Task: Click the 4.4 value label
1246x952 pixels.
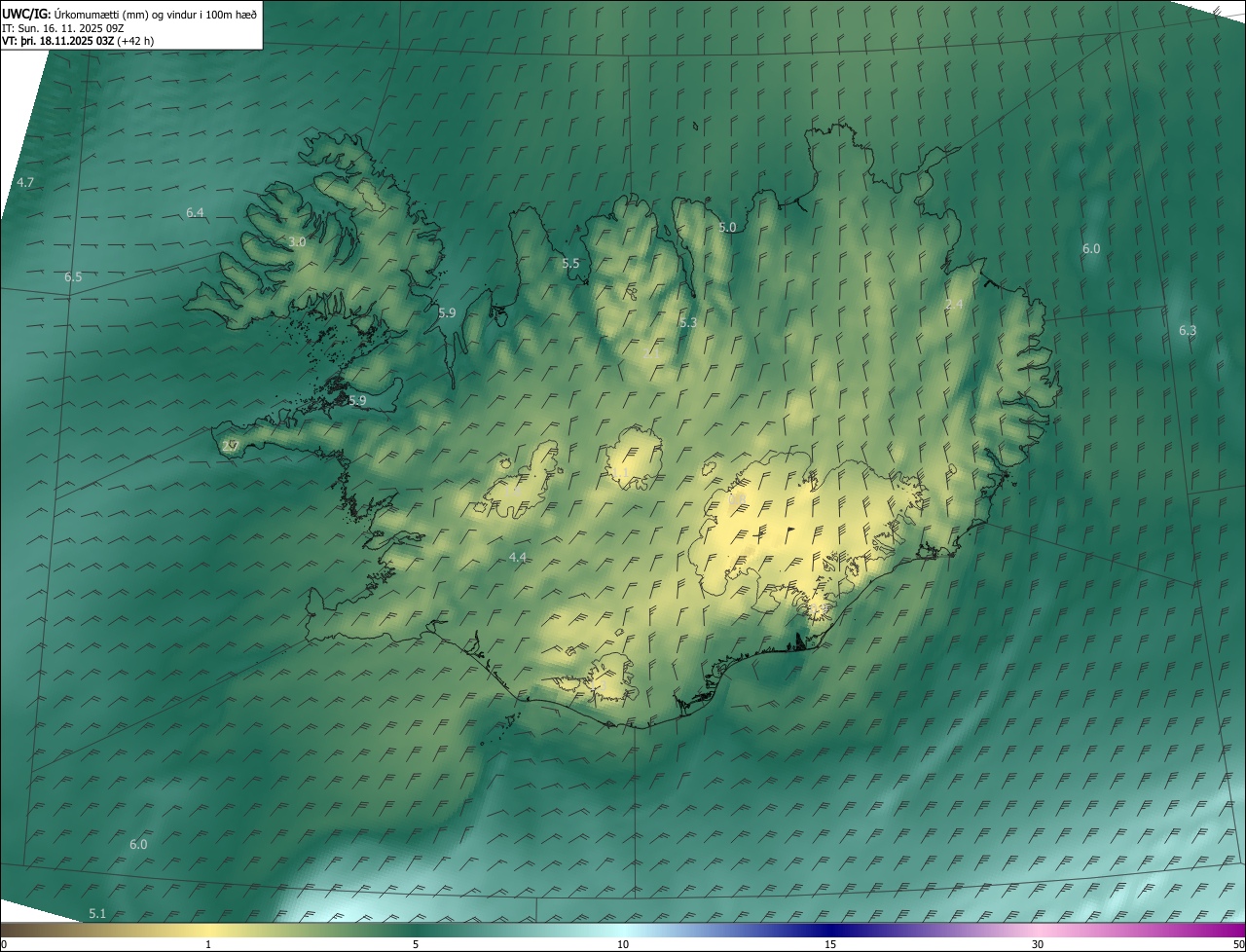Action: click(518, 557)
